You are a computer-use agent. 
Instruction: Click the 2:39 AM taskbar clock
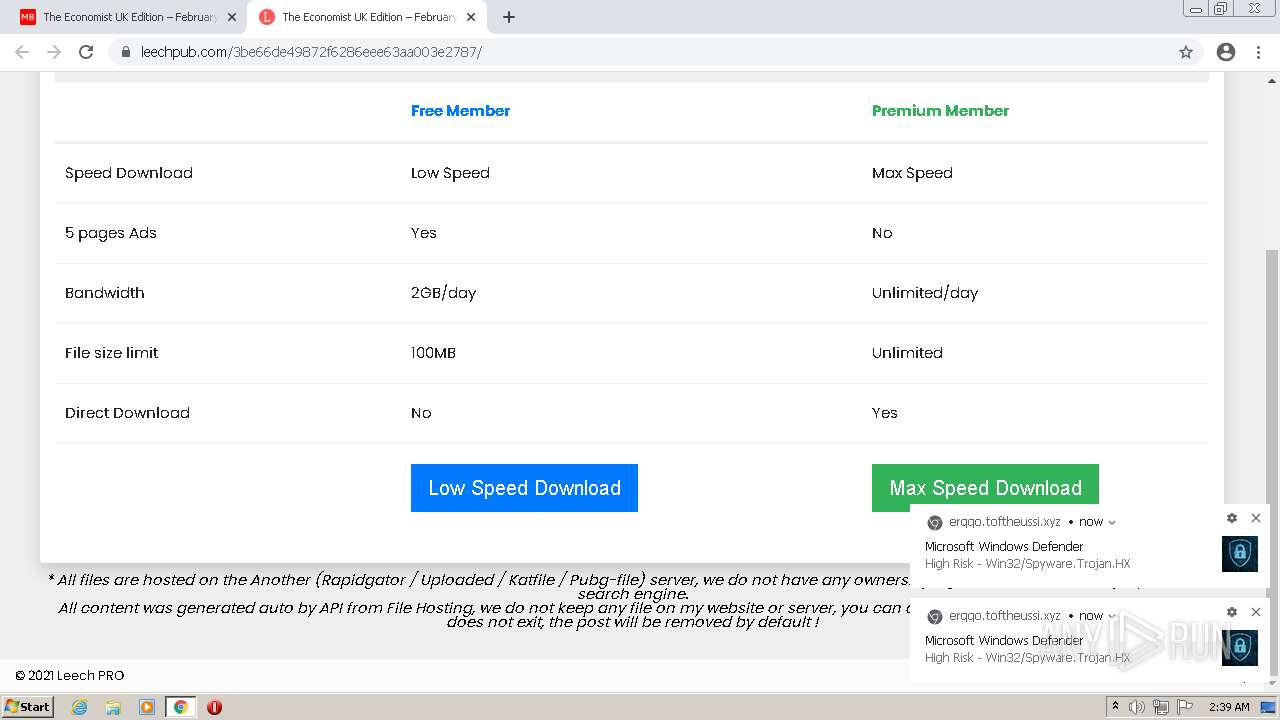coord(1229,707)
